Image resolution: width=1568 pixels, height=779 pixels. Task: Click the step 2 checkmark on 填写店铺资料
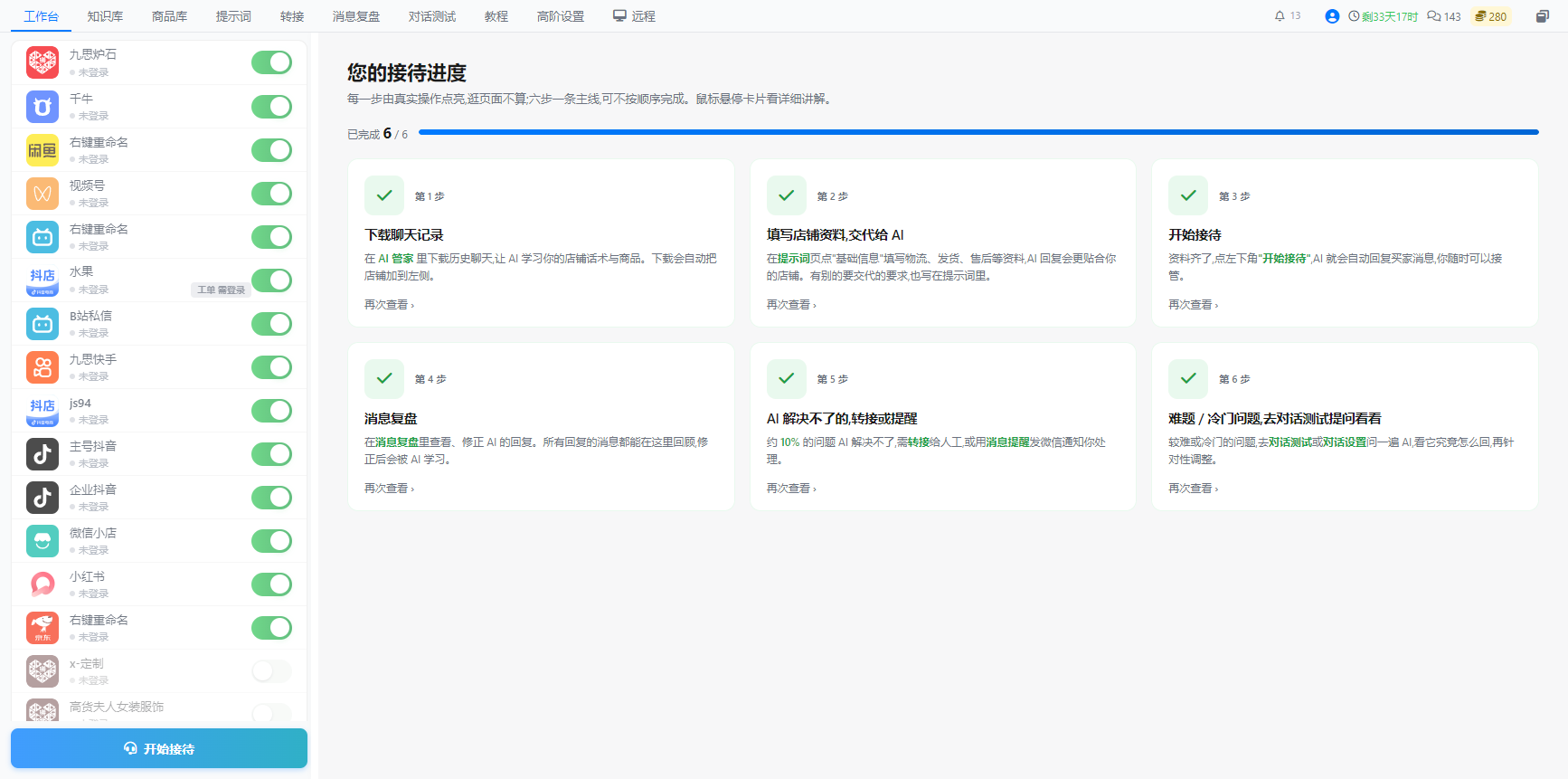pos(787,195)
